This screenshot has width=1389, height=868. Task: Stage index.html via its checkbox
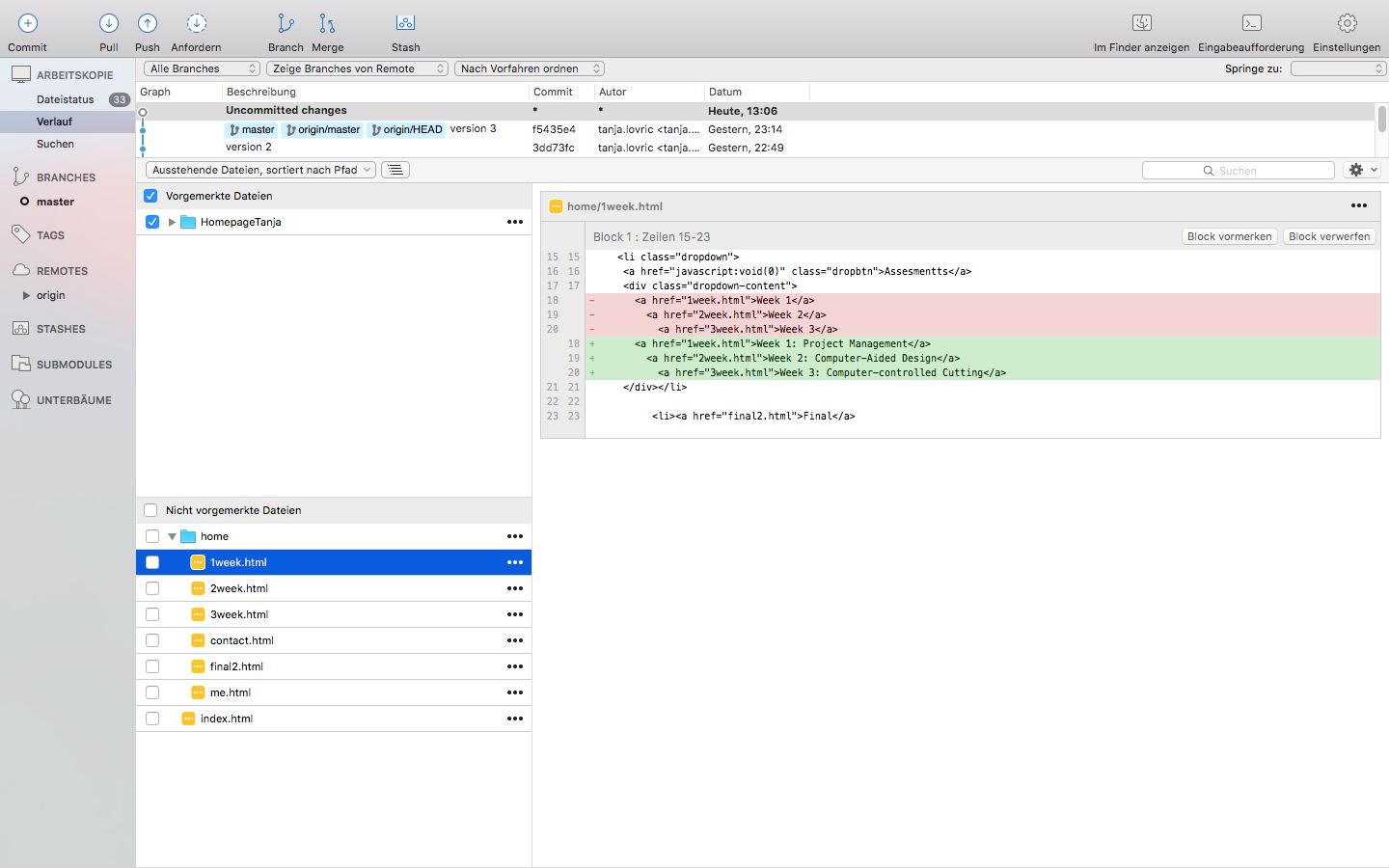click(x=152, y=719)
